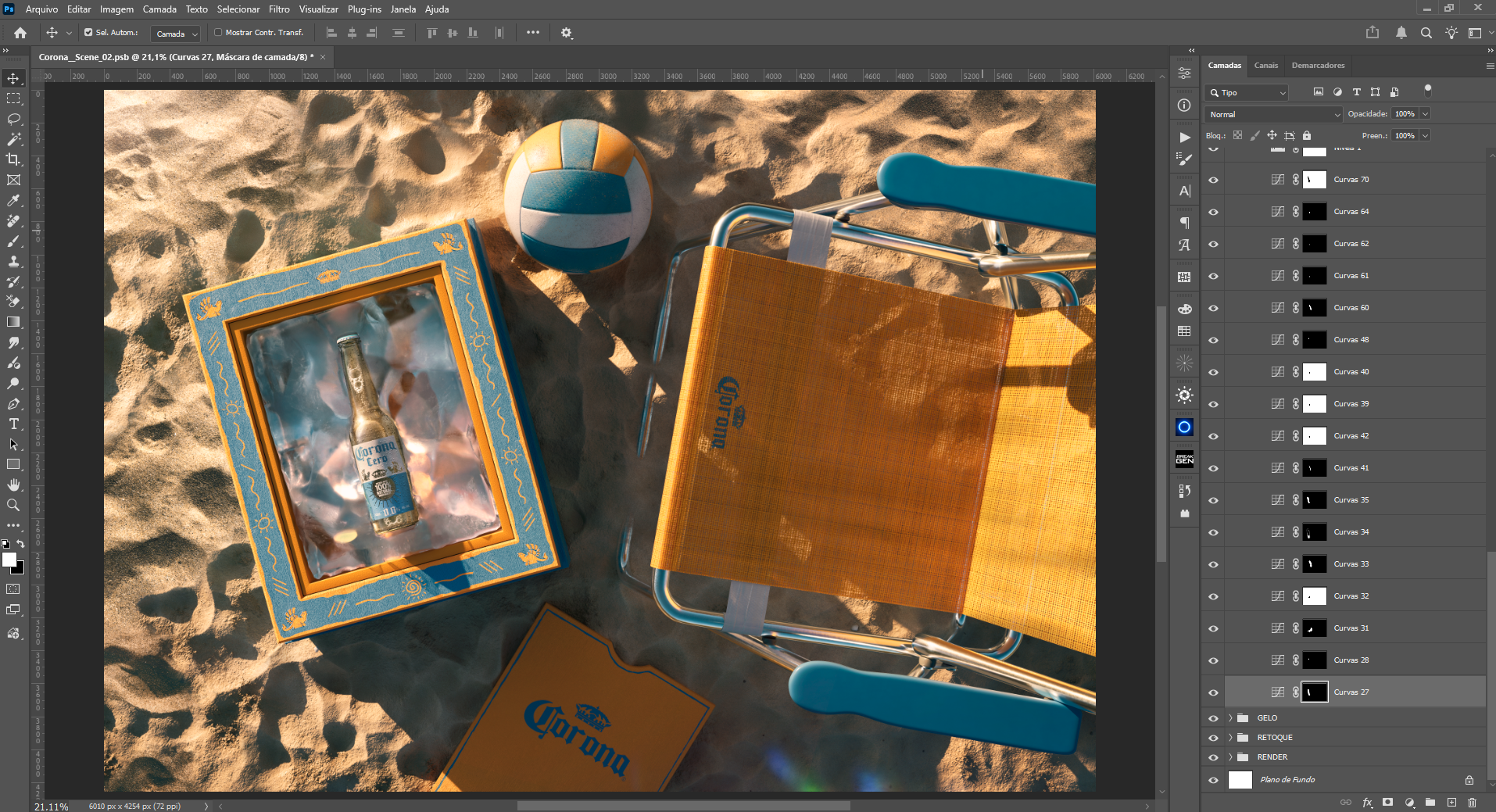
Task: Open the Preen. fill dropdown arrow
Action: (1426, 136)
